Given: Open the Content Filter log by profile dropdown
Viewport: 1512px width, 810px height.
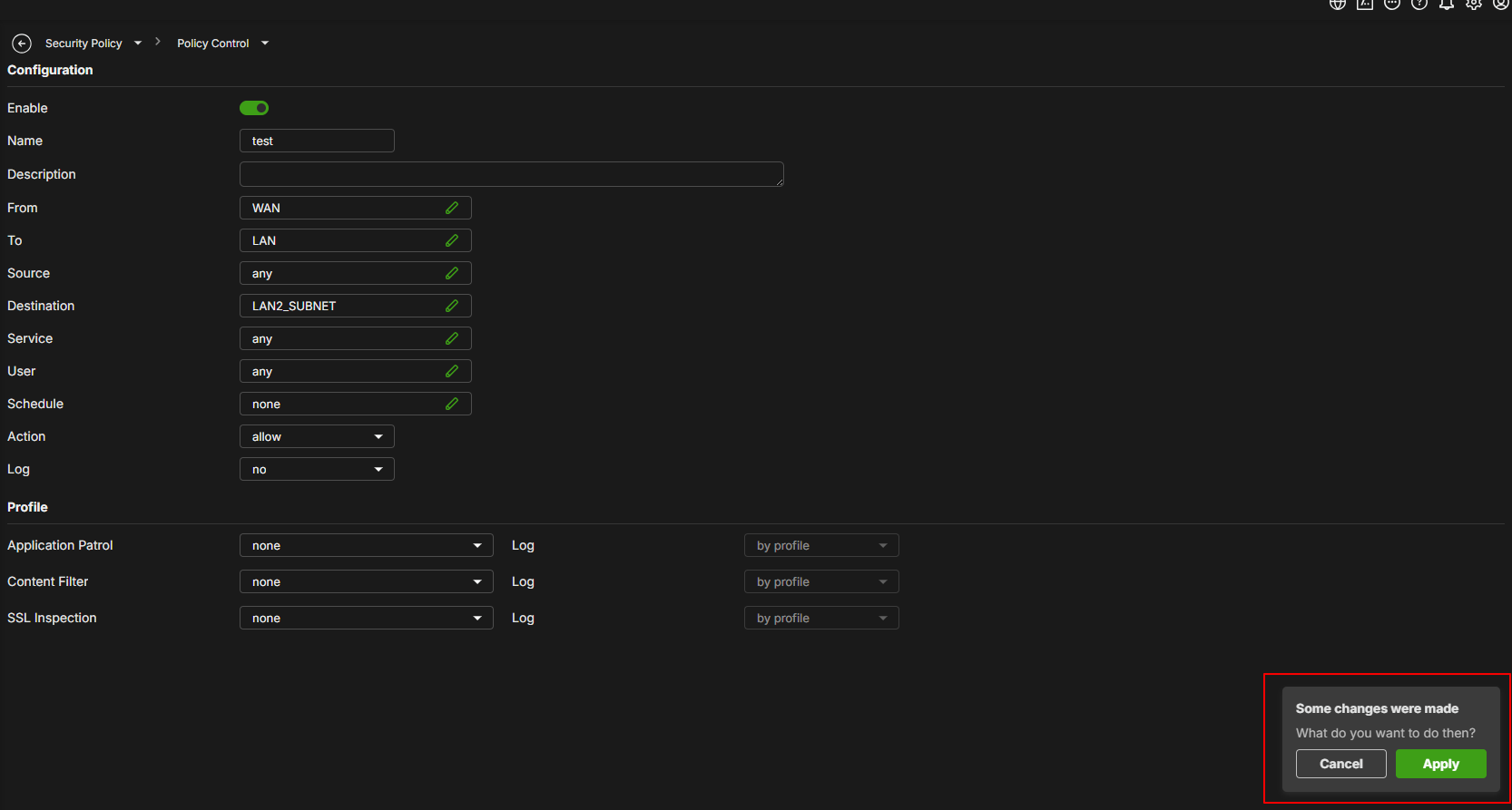Looking at the screenshot, I should click(821, 581).
